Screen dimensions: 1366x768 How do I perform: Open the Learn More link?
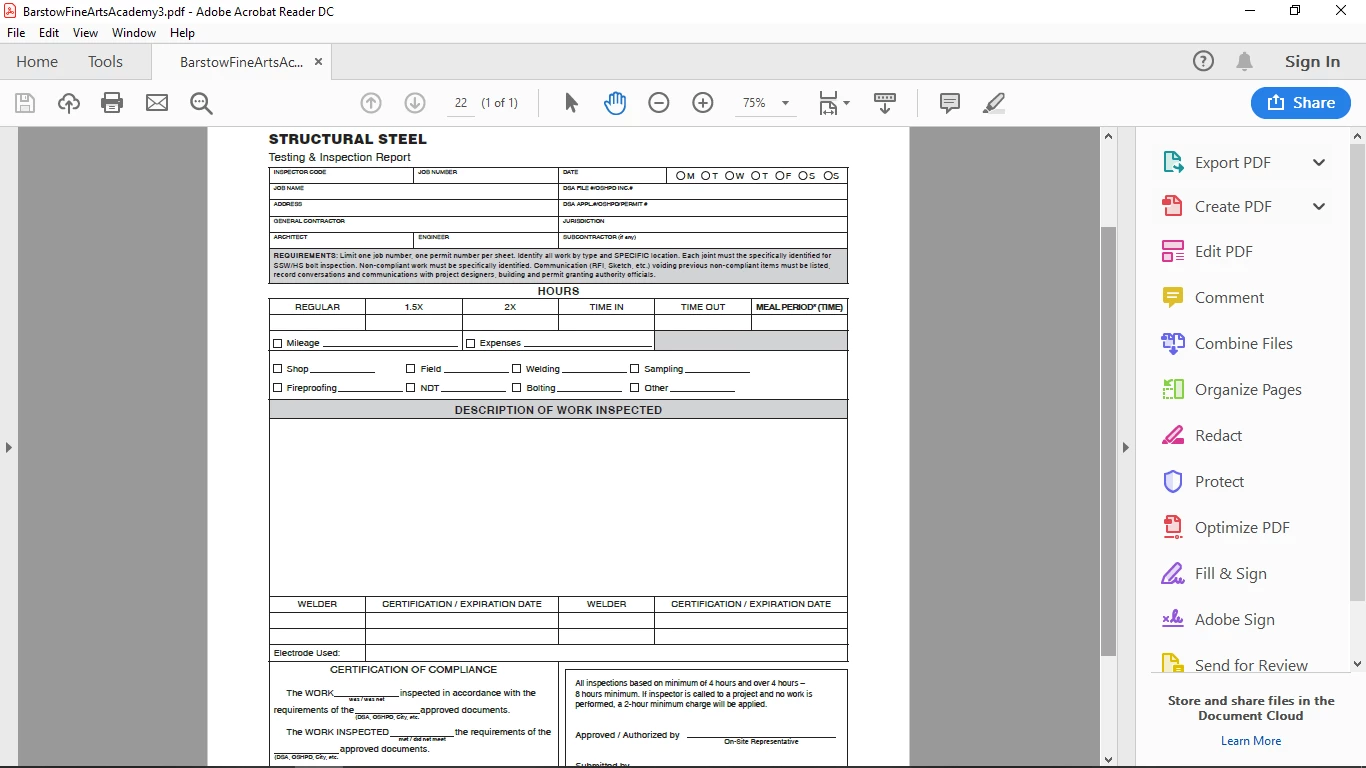pos(1251,741)
